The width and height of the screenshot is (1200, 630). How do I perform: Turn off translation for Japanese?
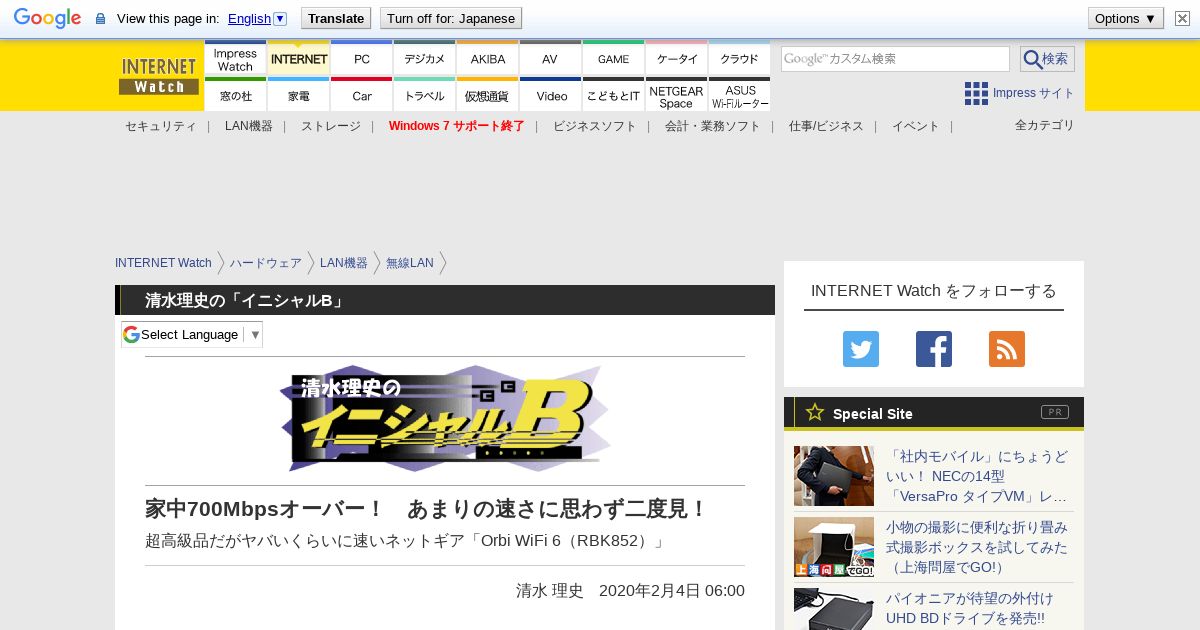[451, 18]
